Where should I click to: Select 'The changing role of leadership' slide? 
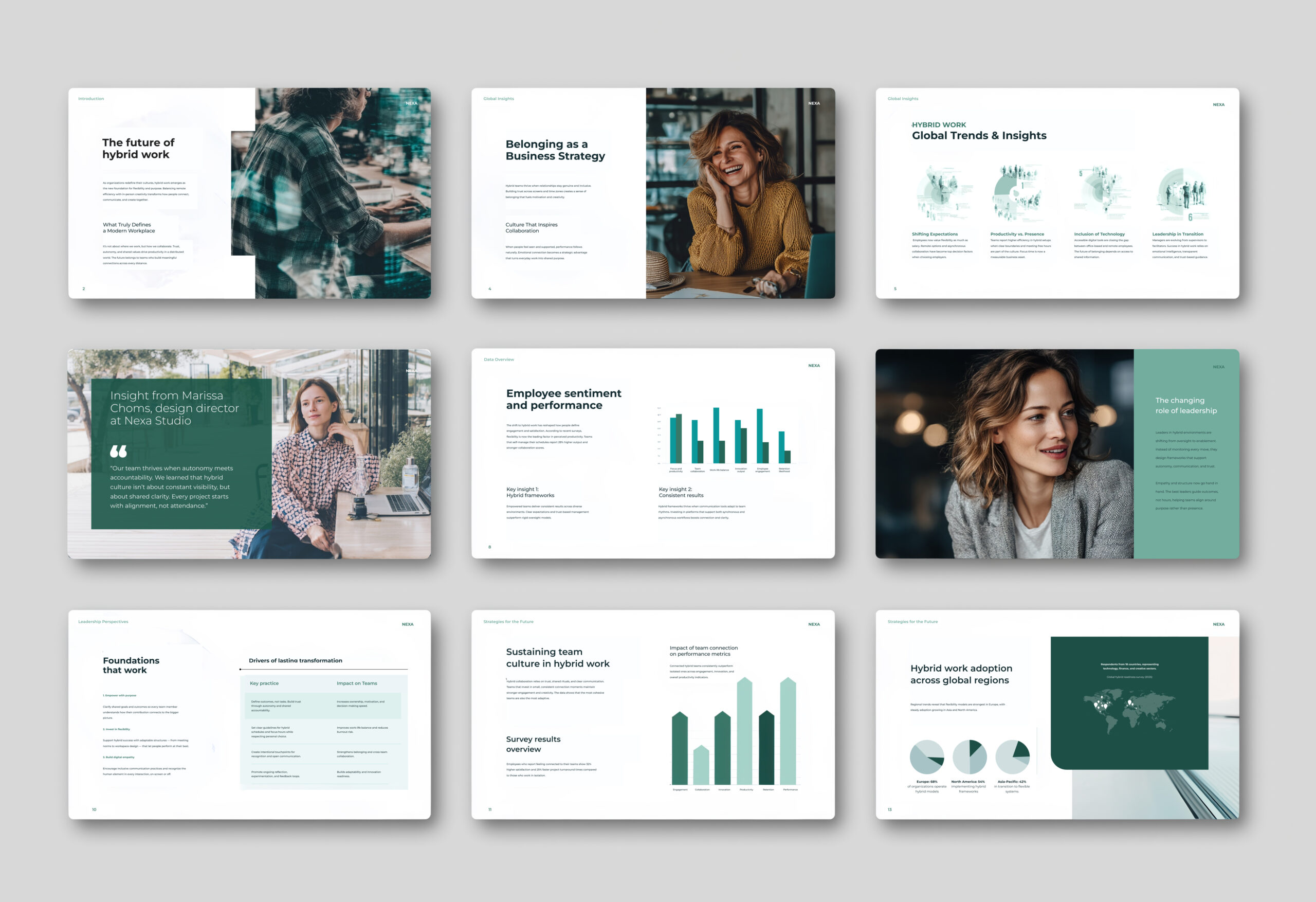(1186, 405)
